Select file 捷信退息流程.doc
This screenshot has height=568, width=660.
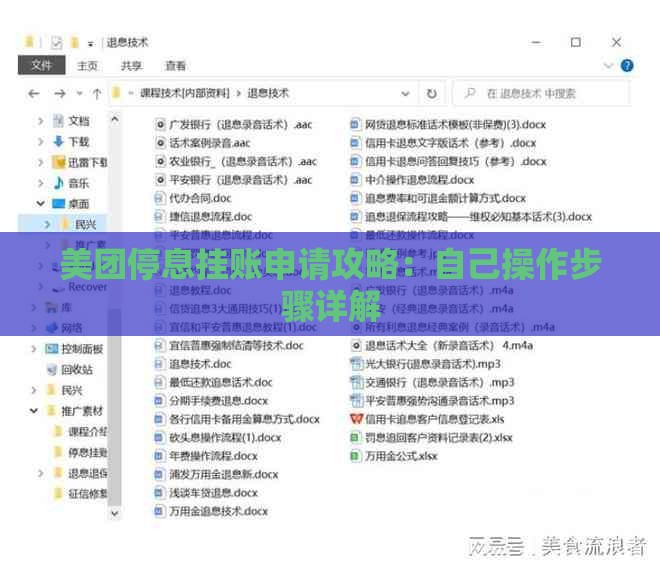203,216
